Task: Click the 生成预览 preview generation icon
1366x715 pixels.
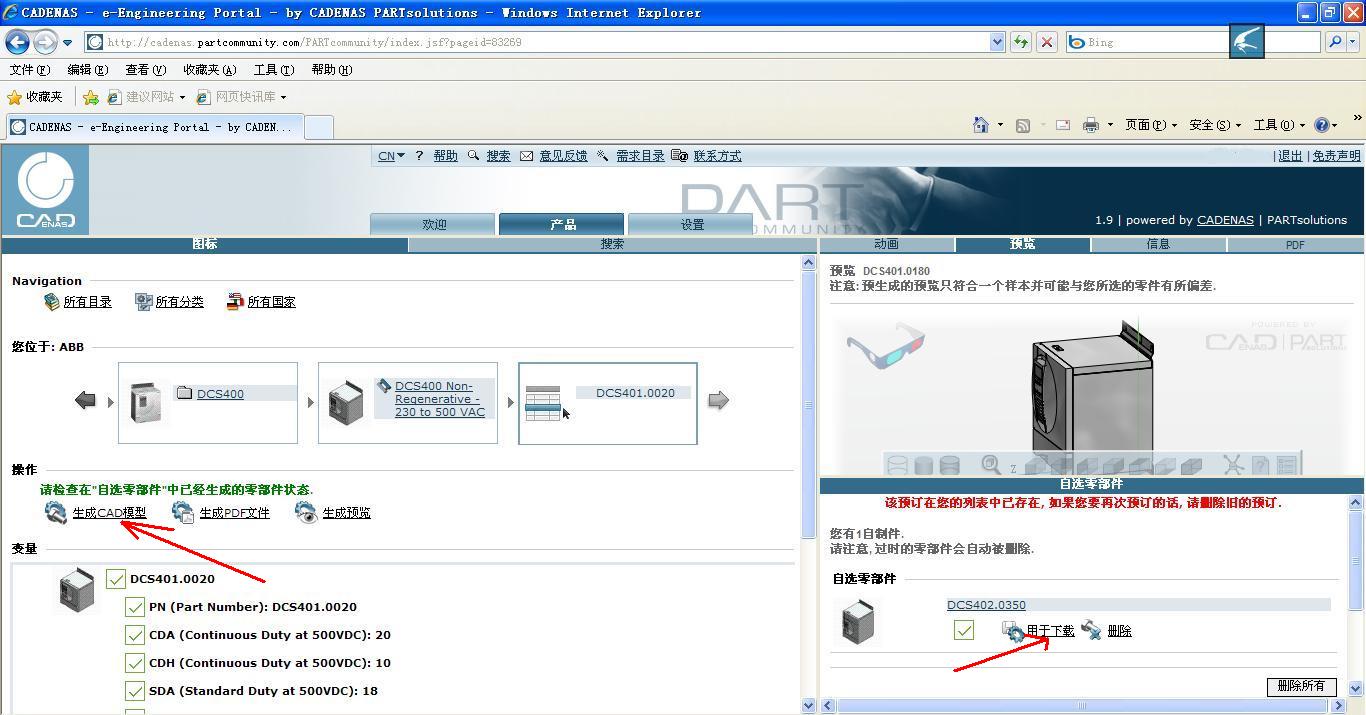Action: coord(306,511)
